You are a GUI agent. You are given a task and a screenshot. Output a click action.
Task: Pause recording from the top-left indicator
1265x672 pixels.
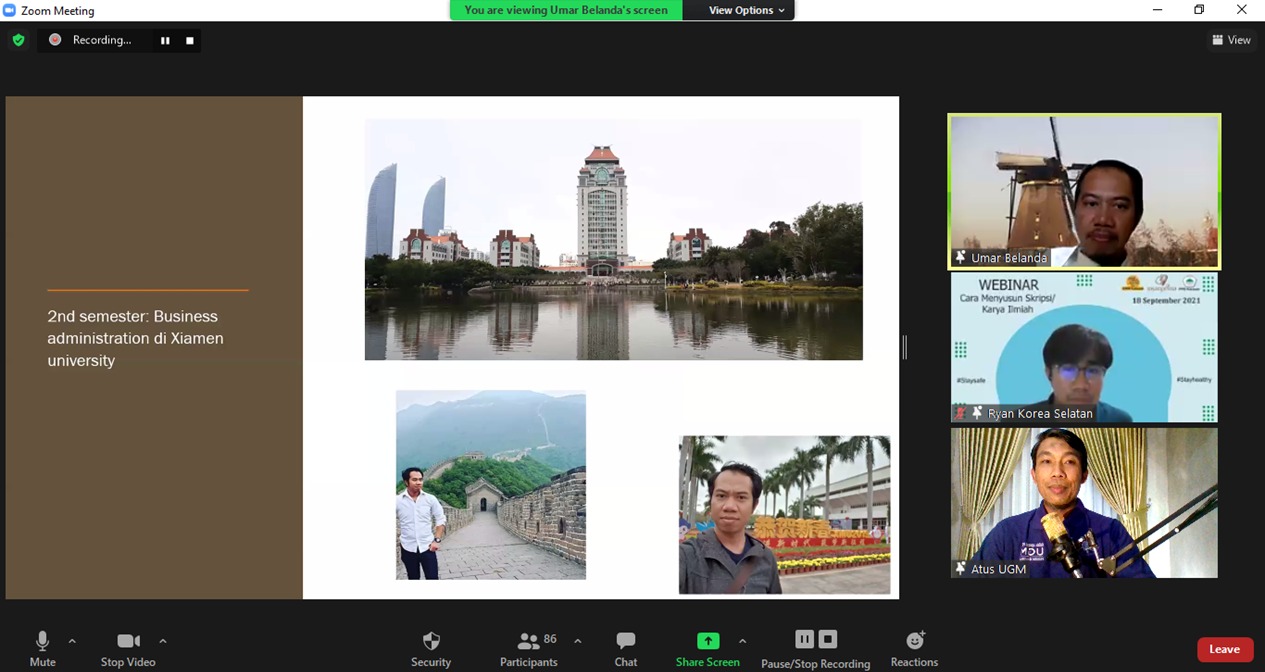[165, 41]
